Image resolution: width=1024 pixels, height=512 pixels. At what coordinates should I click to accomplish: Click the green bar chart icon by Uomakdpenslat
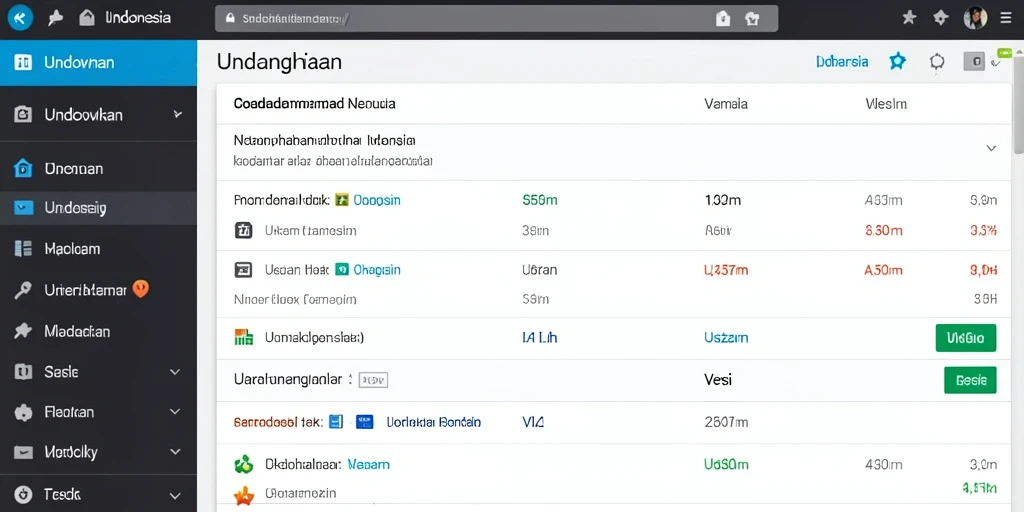(x=243, y=337)
